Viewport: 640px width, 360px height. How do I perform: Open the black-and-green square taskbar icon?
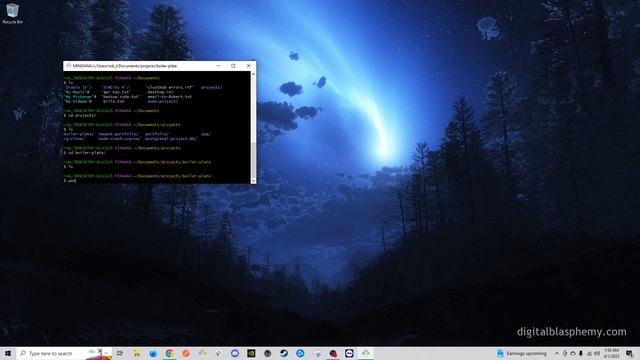(251, 353)
